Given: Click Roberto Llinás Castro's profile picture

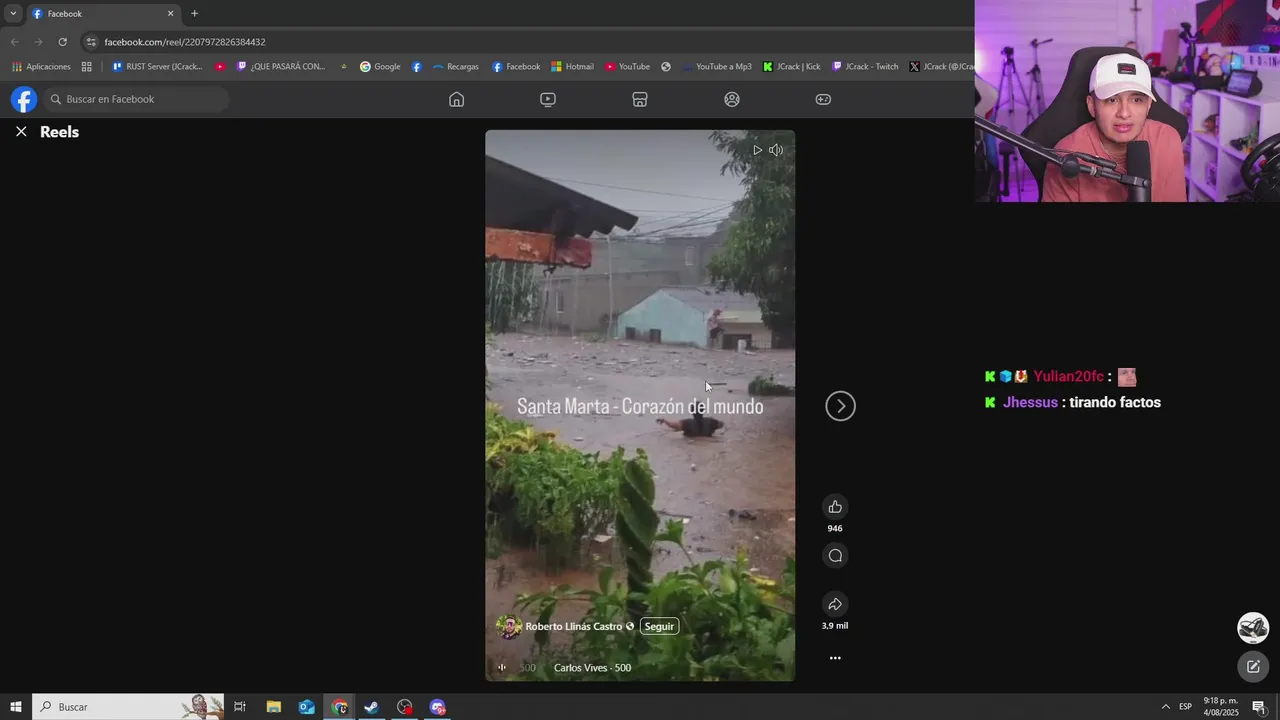Looking at the screenshot, I should coord(509,627).
